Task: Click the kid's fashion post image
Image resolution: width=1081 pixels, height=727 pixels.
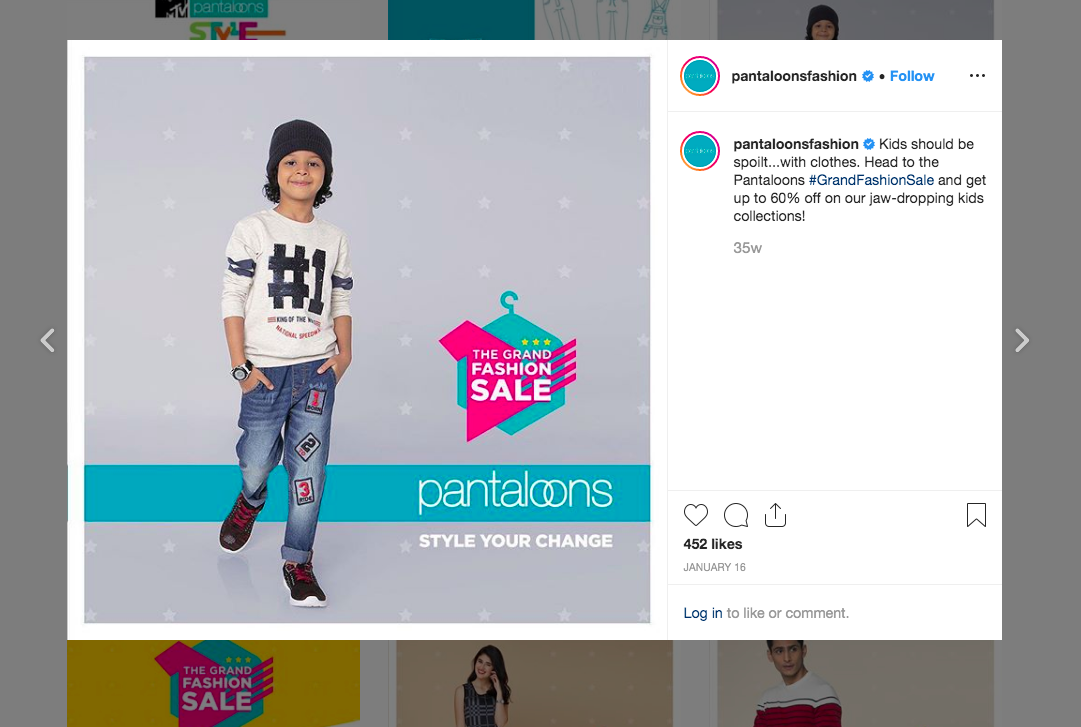Action: pos(367,340)
